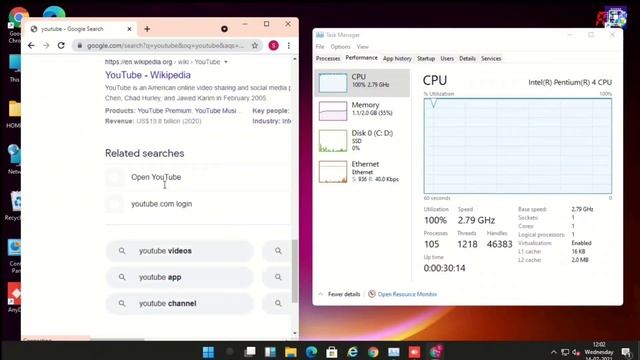Select CPU performance graph thumbnail

pos(333,83)
